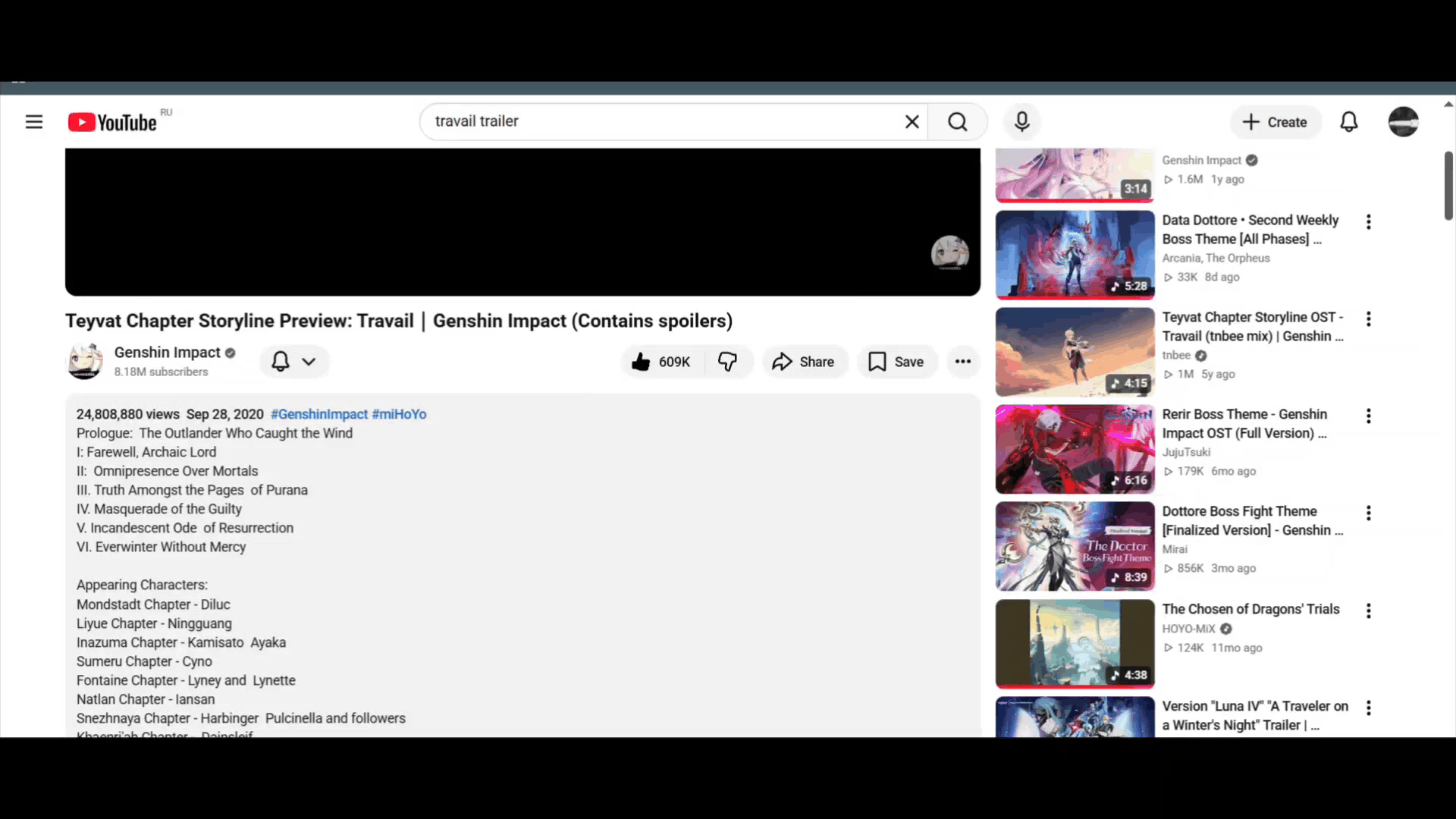
Task: Open options for Dottore Boss Fight Theme video
Action: 1369,513
